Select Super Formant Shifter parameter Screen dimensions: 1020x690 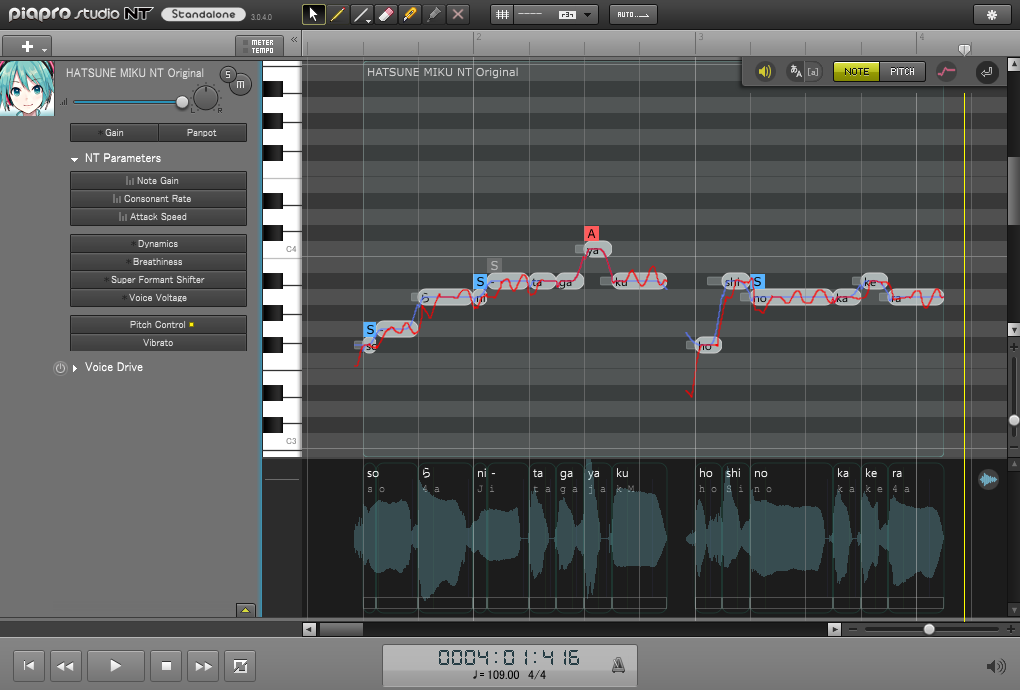(x=158, y=280)
